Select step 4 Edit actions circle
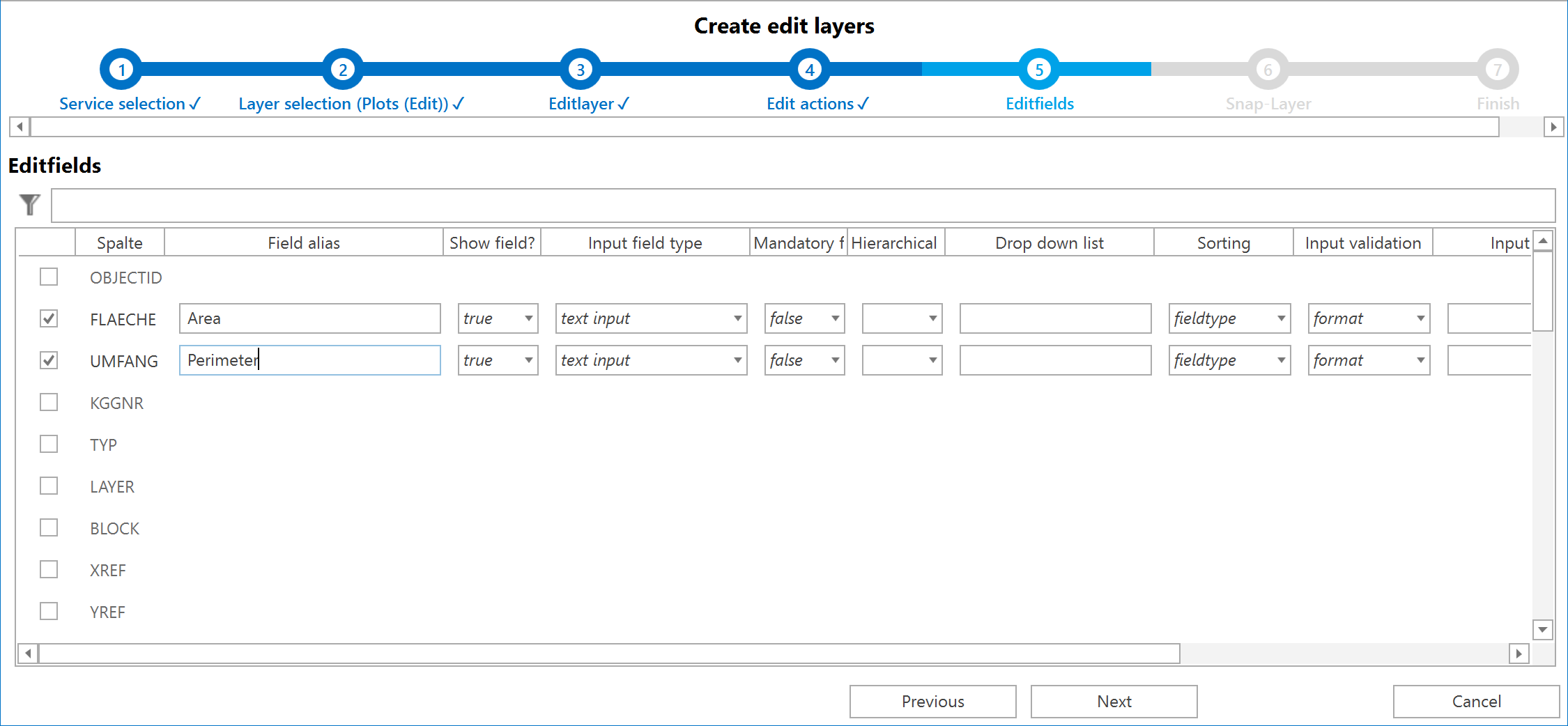Screen dimensions: 1568x726 pos(808,68)
